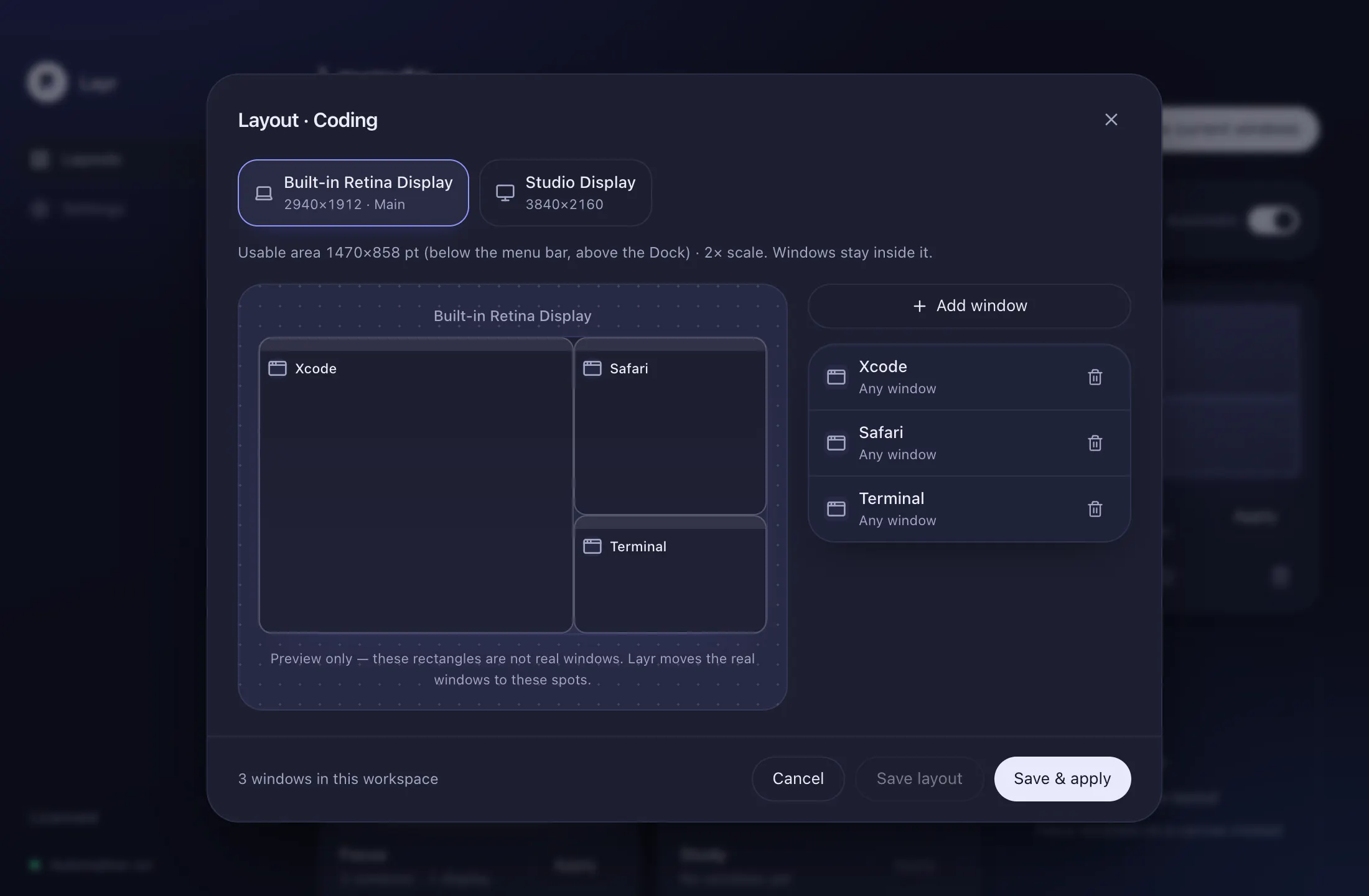Screen dimensions: 1369x896
Task: Select the Safari preview rectangle
Action: (670, 426)
